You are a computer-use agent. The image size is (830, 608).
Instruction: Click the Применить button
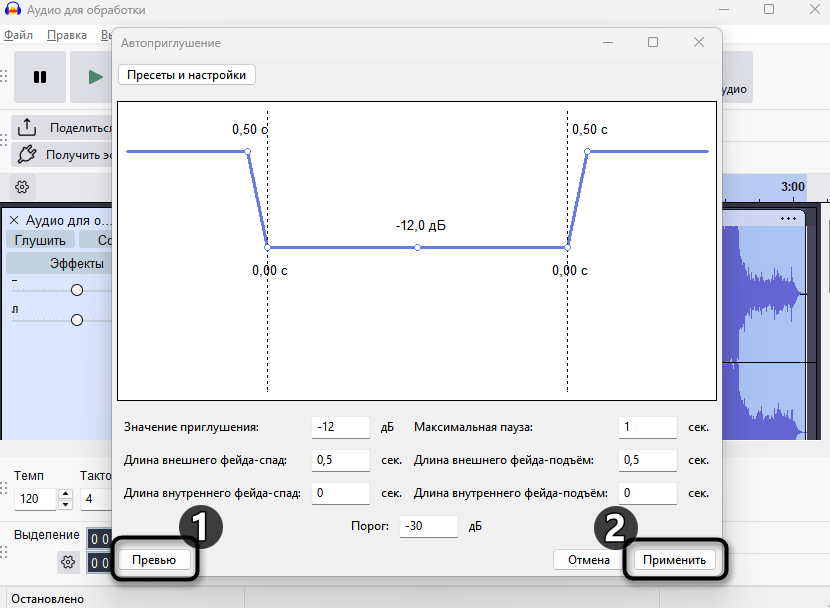[674, 560]
